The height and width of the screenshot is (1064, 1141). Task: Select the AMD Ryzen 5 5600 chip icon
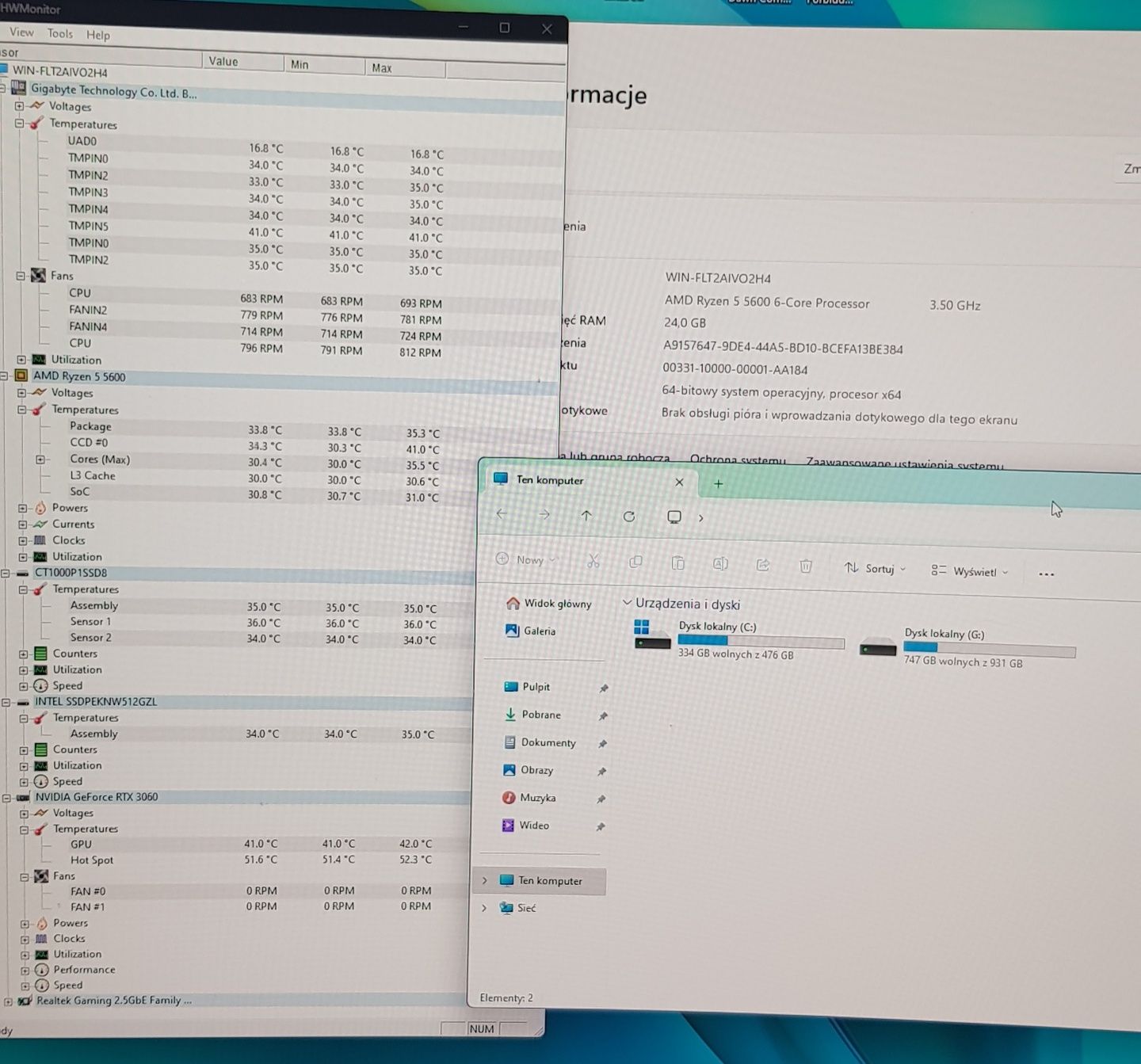[21, 376]
